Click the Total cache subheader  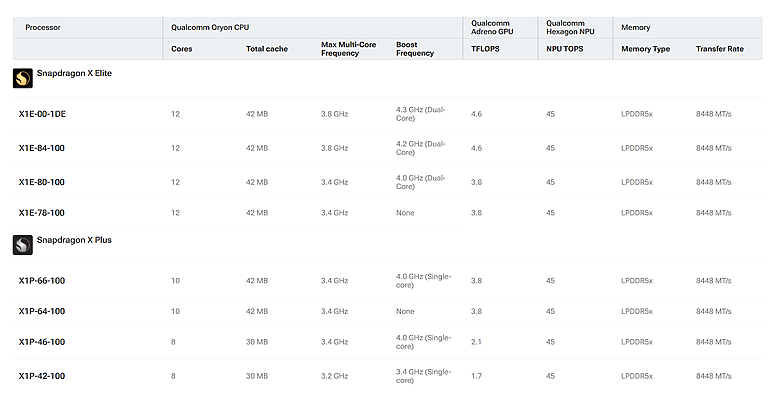tap(267, 49)
